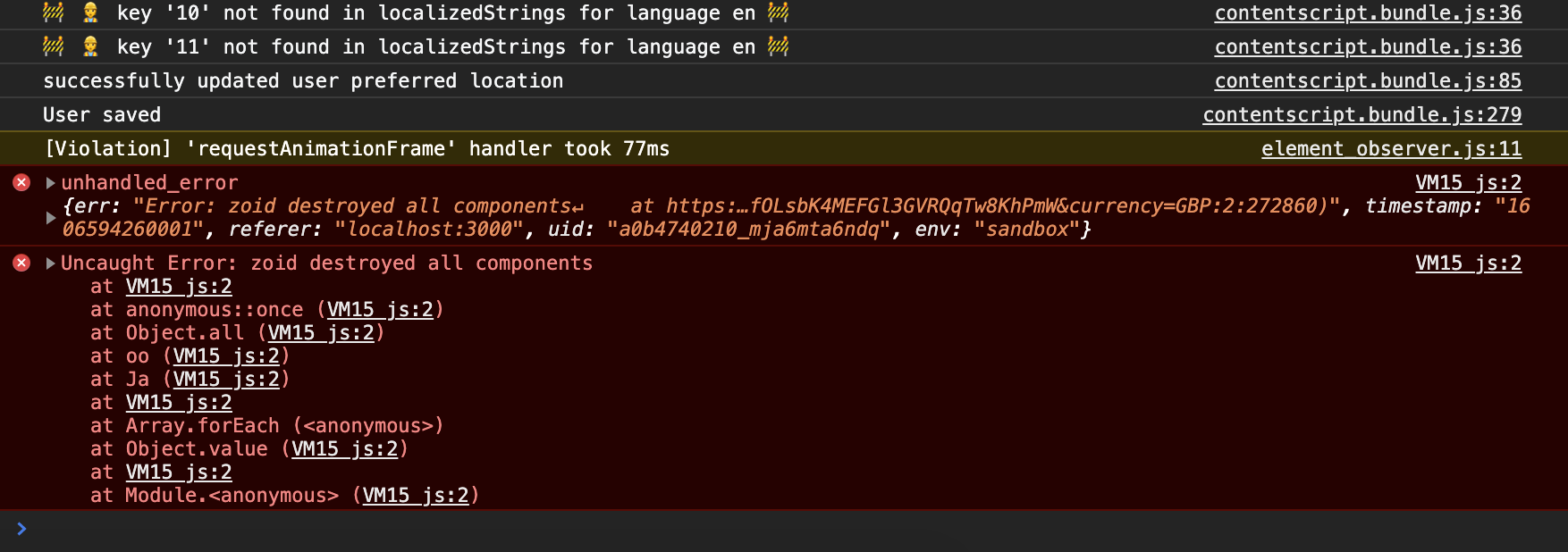The height and width of the screenshot is (552, 1568).
Task: Open VM15 js:2 link in Object.all frame
Action: [321, 333]
